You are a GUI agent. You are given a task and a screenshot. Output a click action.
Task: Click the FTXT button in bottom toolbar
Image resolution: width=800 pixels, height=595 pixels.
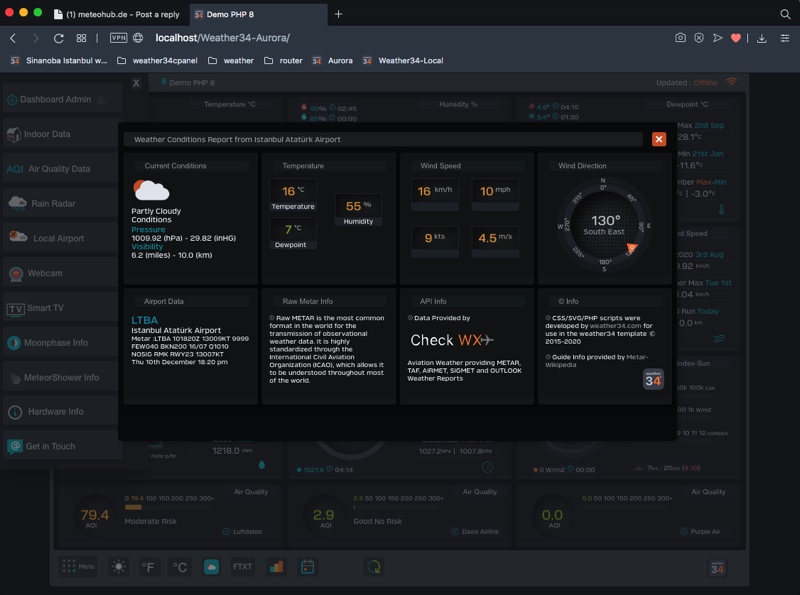point(242,566)
